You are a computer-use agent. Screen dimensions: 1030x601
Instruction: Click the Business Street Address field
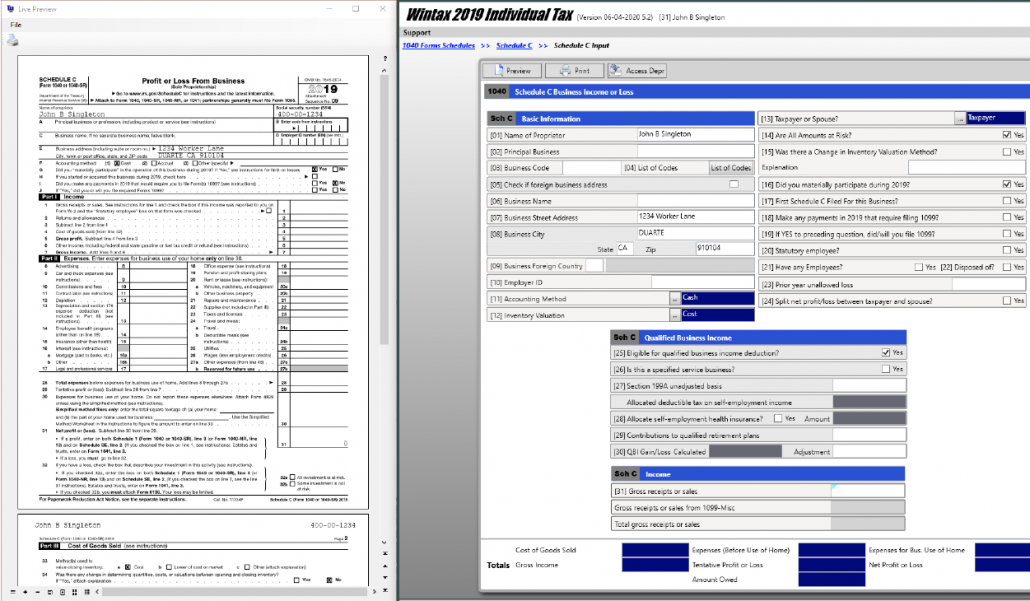coord(695,217)
